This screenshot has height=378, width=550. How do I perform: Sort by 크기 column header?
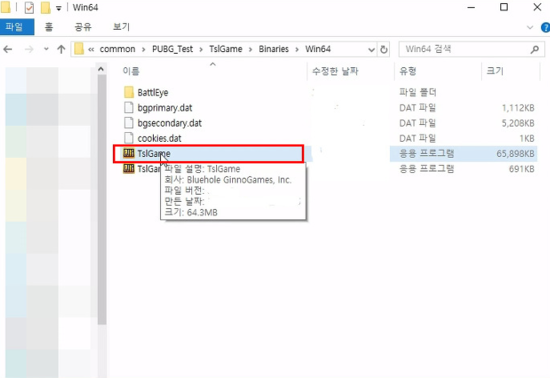[495, 71]
